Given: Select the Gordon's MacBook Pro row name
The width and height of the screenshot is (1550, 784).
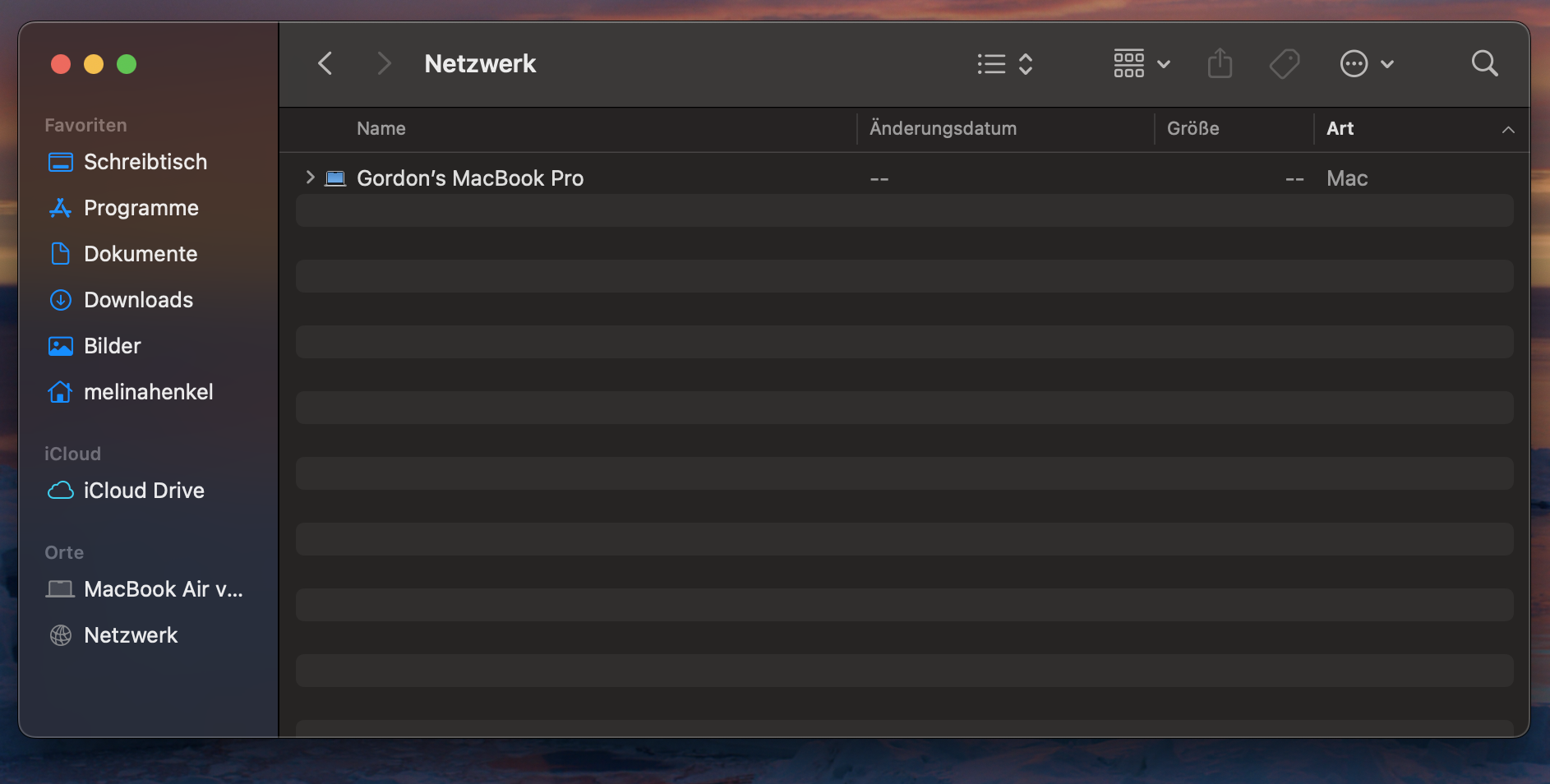Looking at the screenshot, I should pyautogui.click(x=470, y=178).
